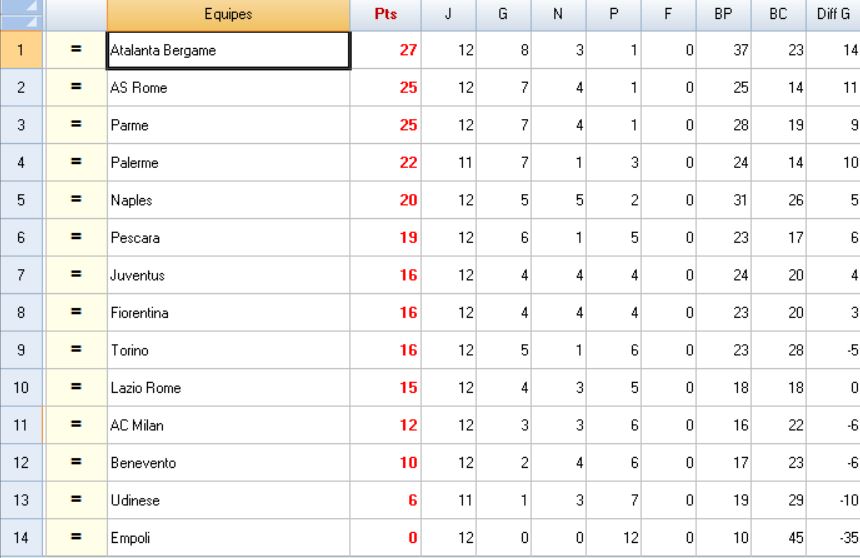The height and width of the screenshot is (558, 860).
Task: Select the equals trend icon for Juventus
Action: pos(76,274)
